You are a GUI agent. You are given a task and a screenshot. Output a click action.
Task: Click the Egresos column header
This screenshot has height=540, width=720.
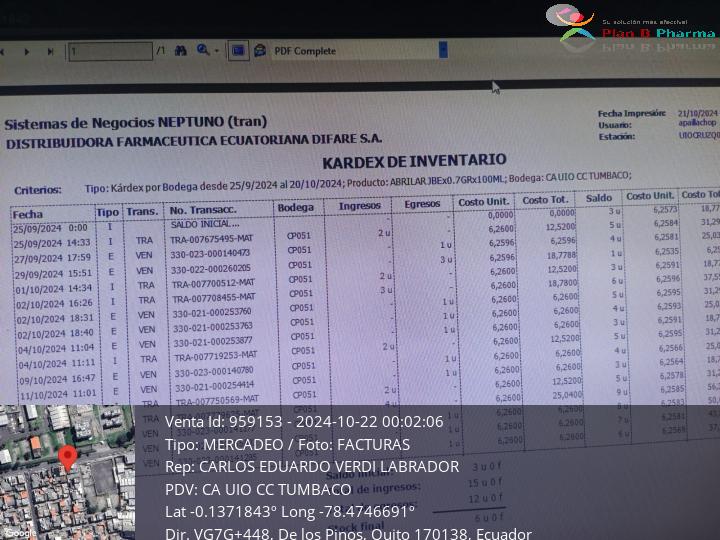(422, 204)
